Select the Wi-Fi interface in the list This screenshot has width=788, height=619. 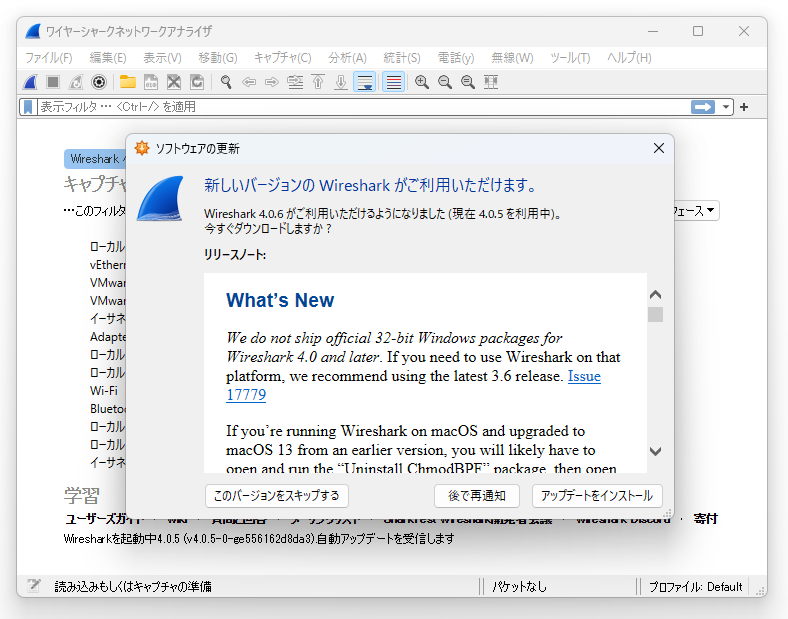(104, 390)
